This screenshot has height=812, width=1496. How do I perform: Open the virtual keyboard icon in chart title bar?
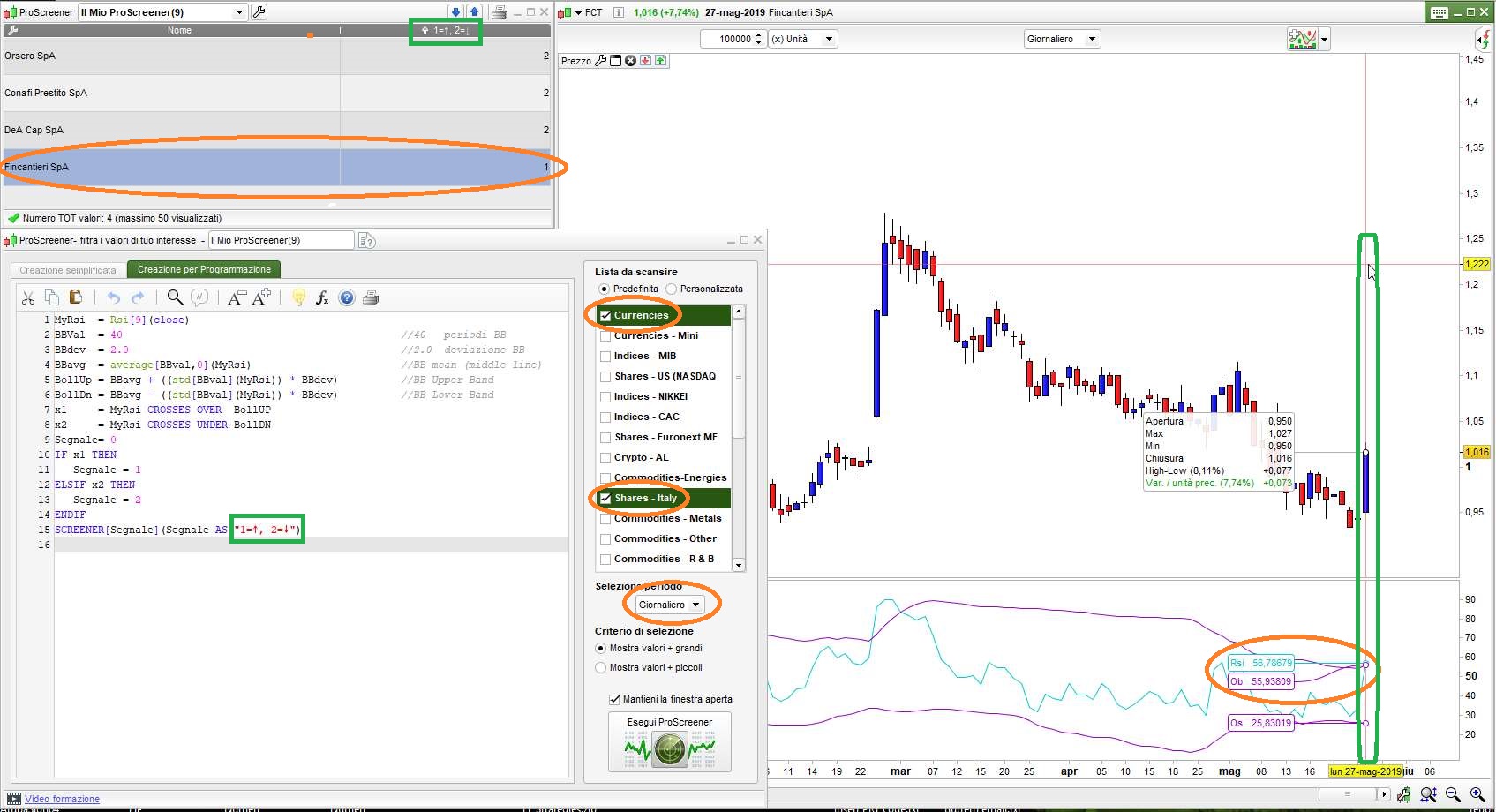point(1440,12)
